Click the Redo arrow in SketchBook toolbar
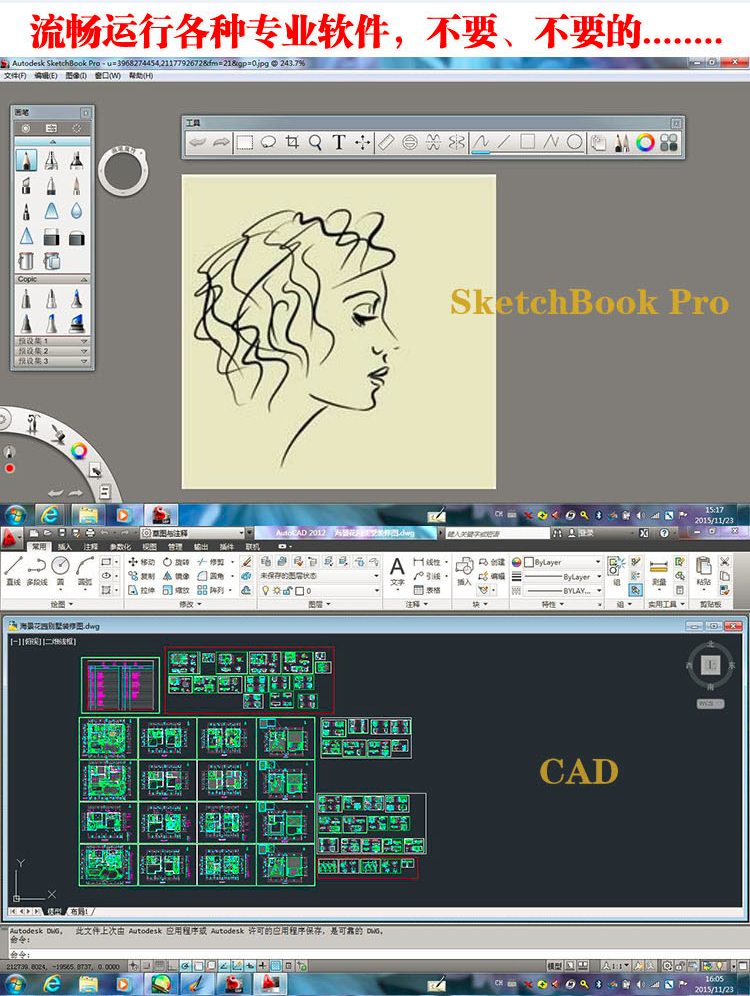This screenshot has width=750, height=996. pyautogui.click(x=220, y=142)
